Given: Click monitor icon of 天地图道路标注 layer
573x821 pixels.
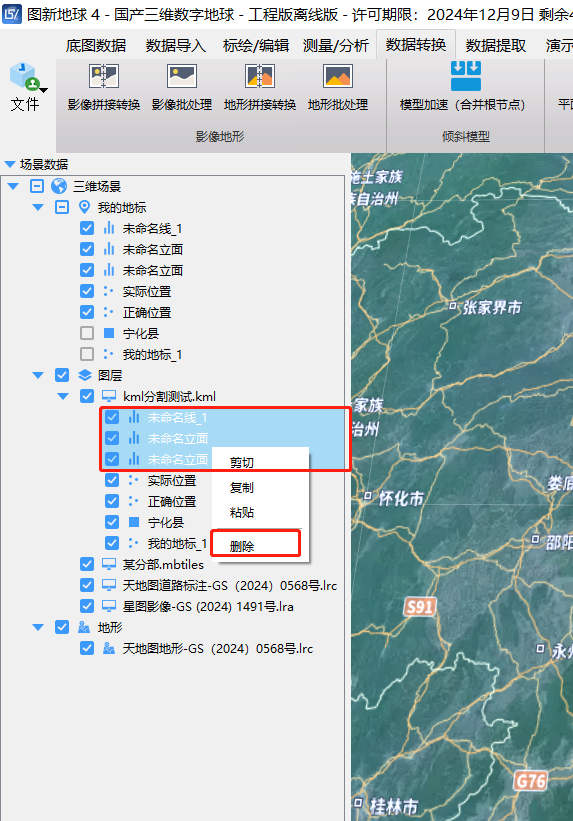Looking at the screenshot, I should pyautogui.click(x=109, y=585).
